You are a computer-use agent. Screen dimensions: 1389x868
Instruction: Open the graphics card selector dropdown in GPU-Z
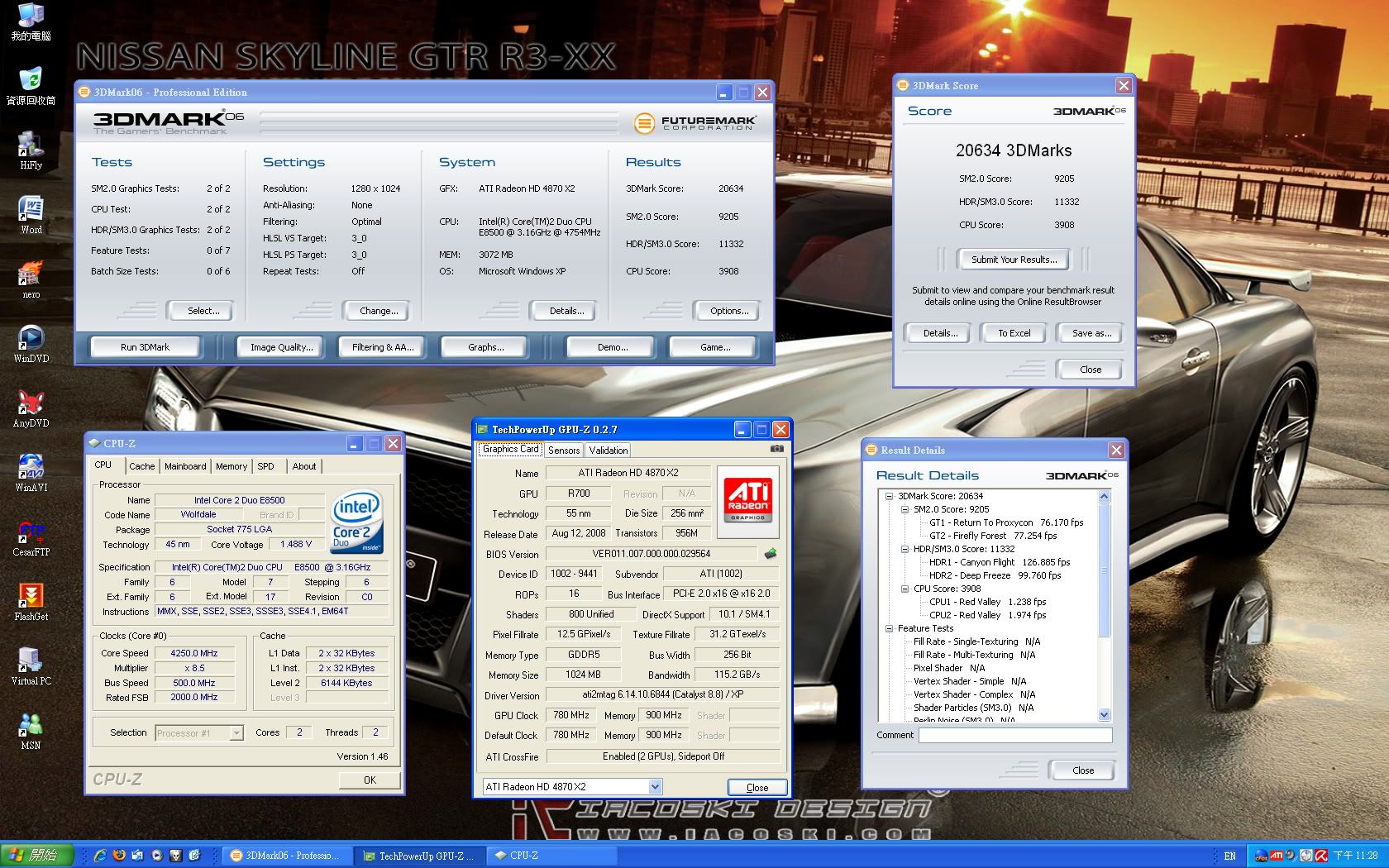655,787
